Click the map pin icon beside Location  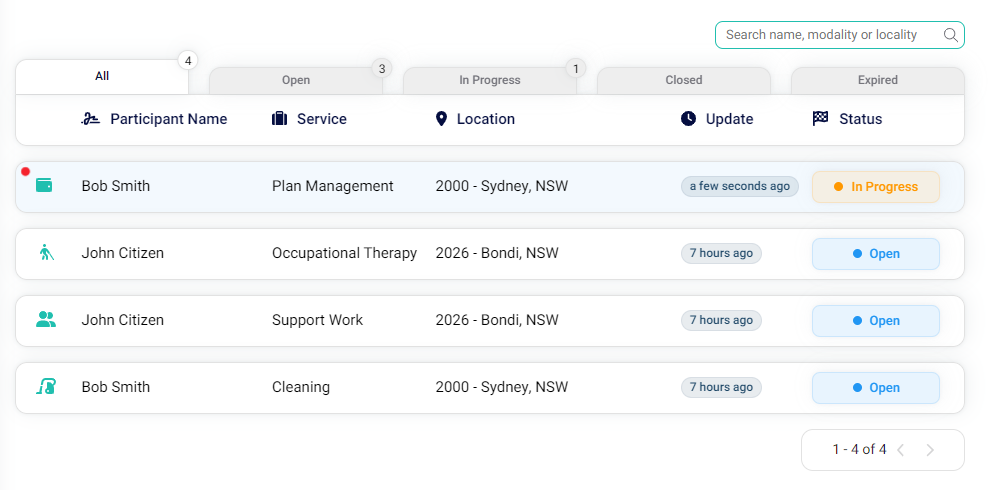(441, 119)
